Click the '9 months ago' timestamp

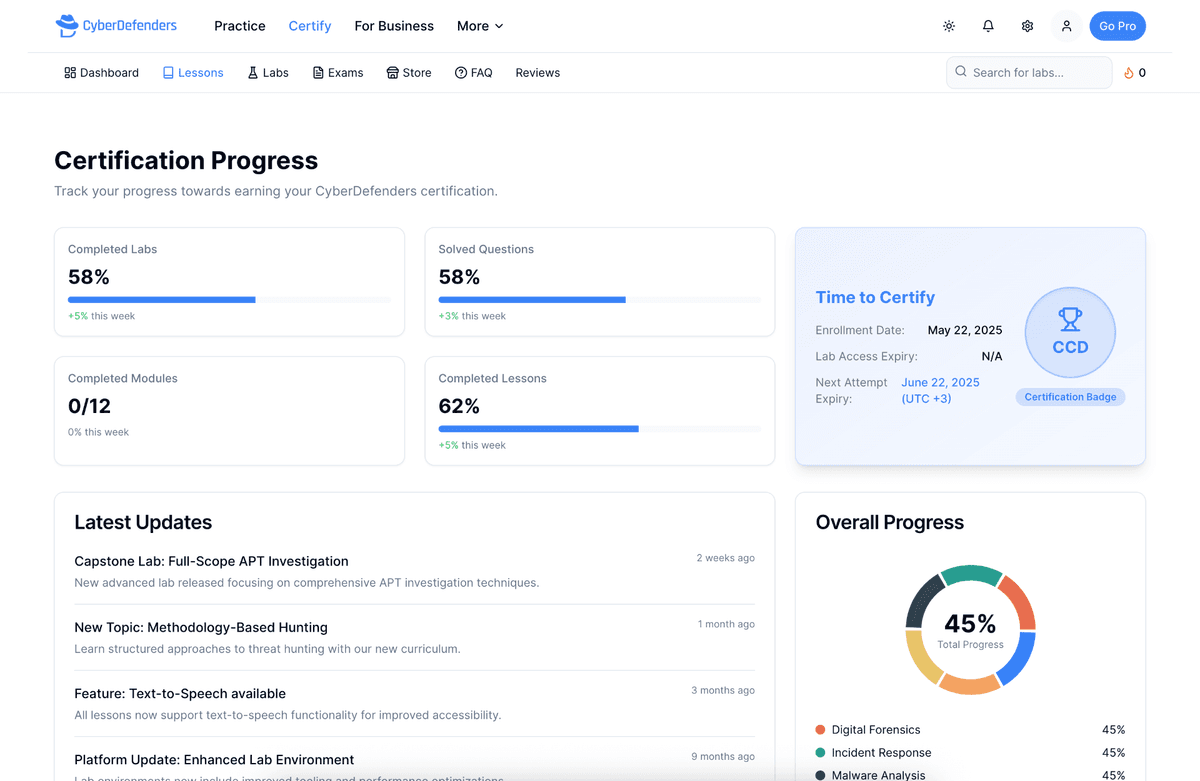pyautogui.click(x=723, y=756)
